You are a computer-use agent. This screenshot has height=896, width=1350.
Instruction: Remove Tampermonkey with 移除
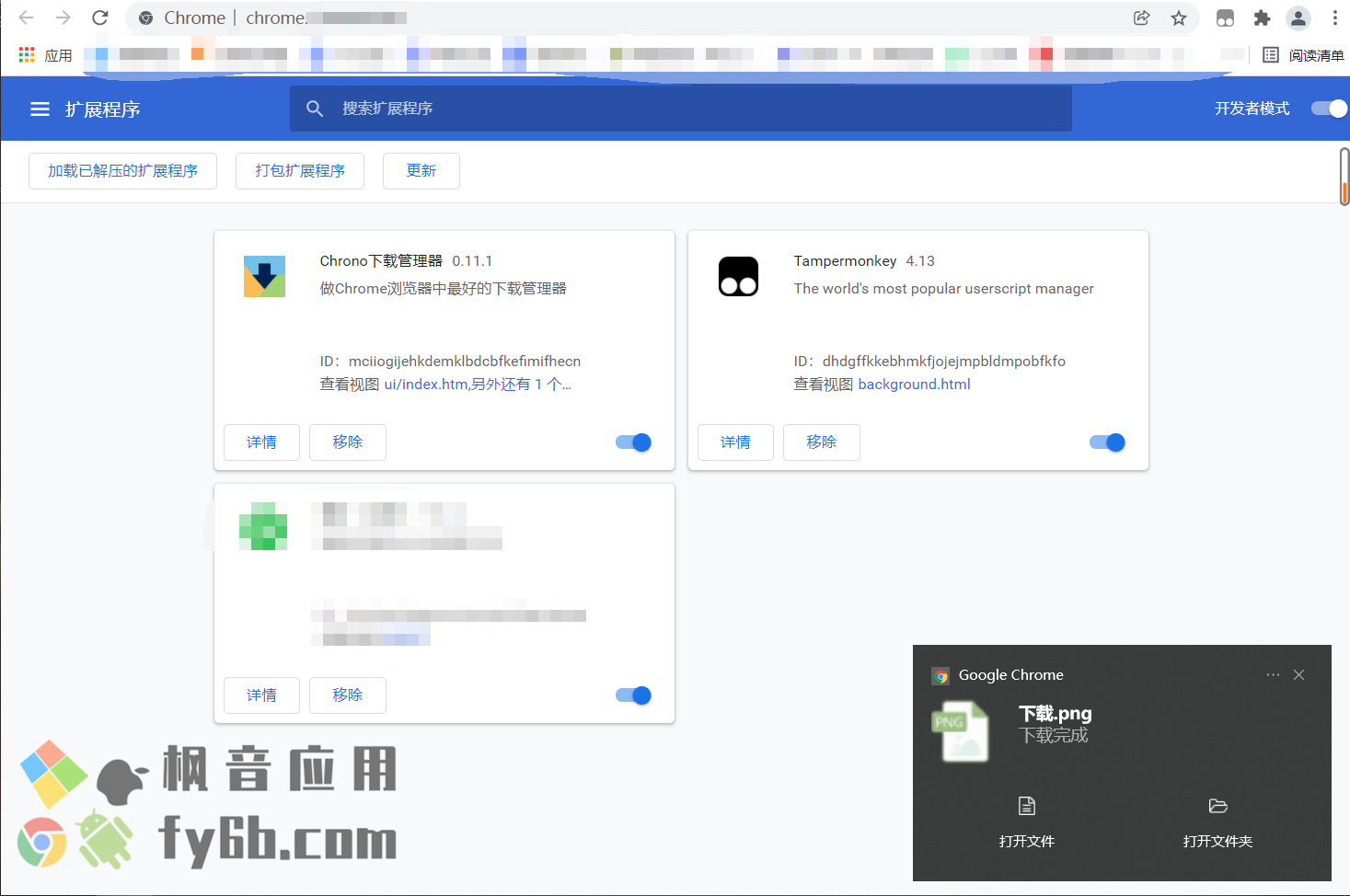click(821, 442)
